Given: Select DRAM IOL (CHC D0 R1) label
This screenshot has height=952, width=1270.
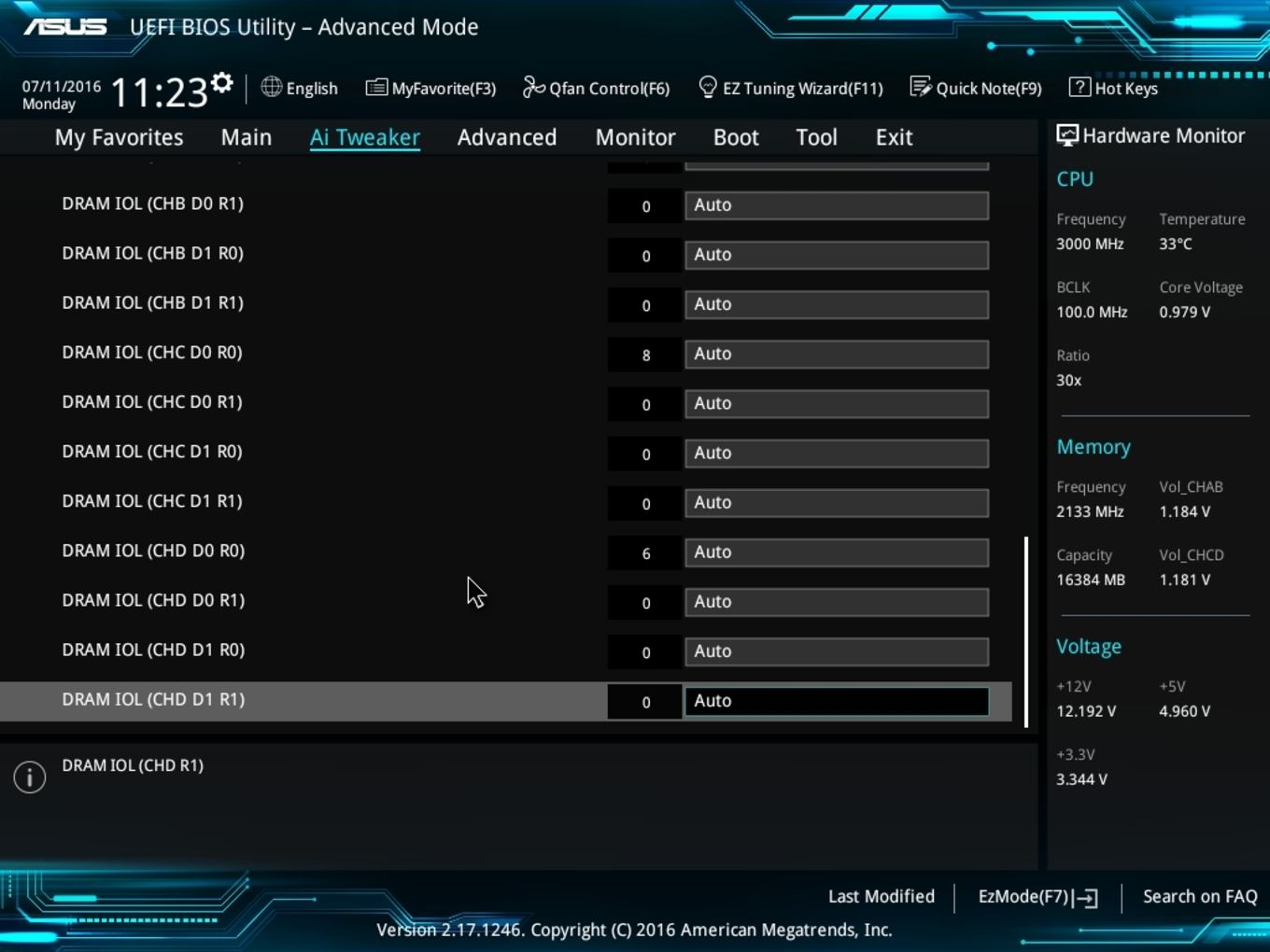Looking at the screenshot, I should [x=152, y=401].
